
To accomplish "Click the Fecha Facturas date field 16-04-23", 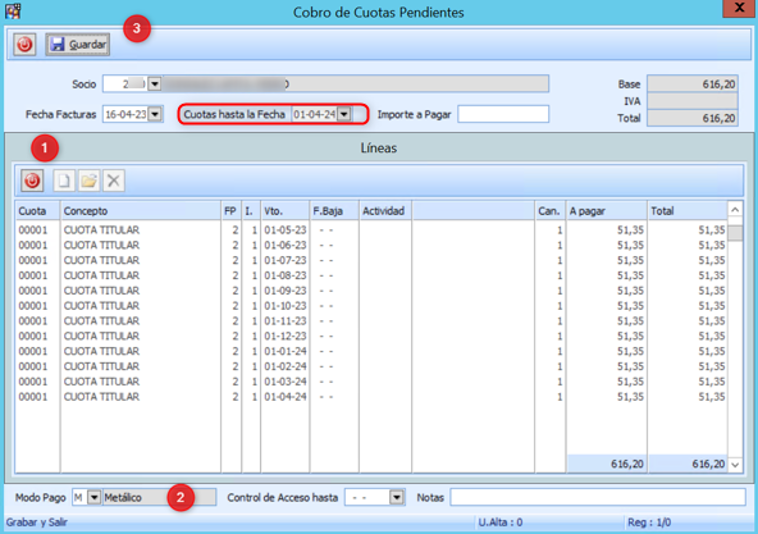I will pyautogui.click(x=126, y=115).
